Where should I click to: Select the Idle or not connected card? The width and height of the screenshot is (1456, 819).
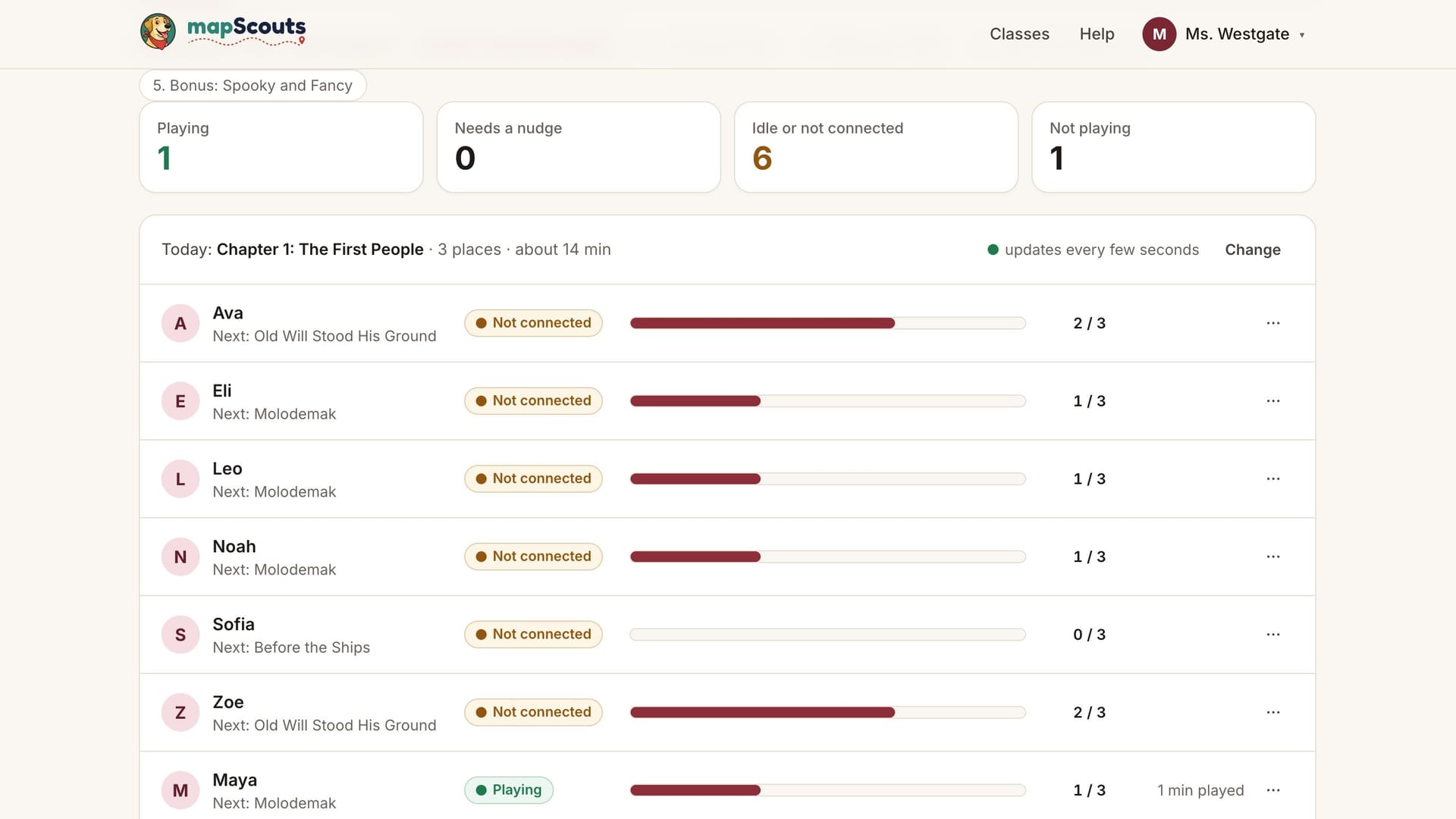point(876,147)
